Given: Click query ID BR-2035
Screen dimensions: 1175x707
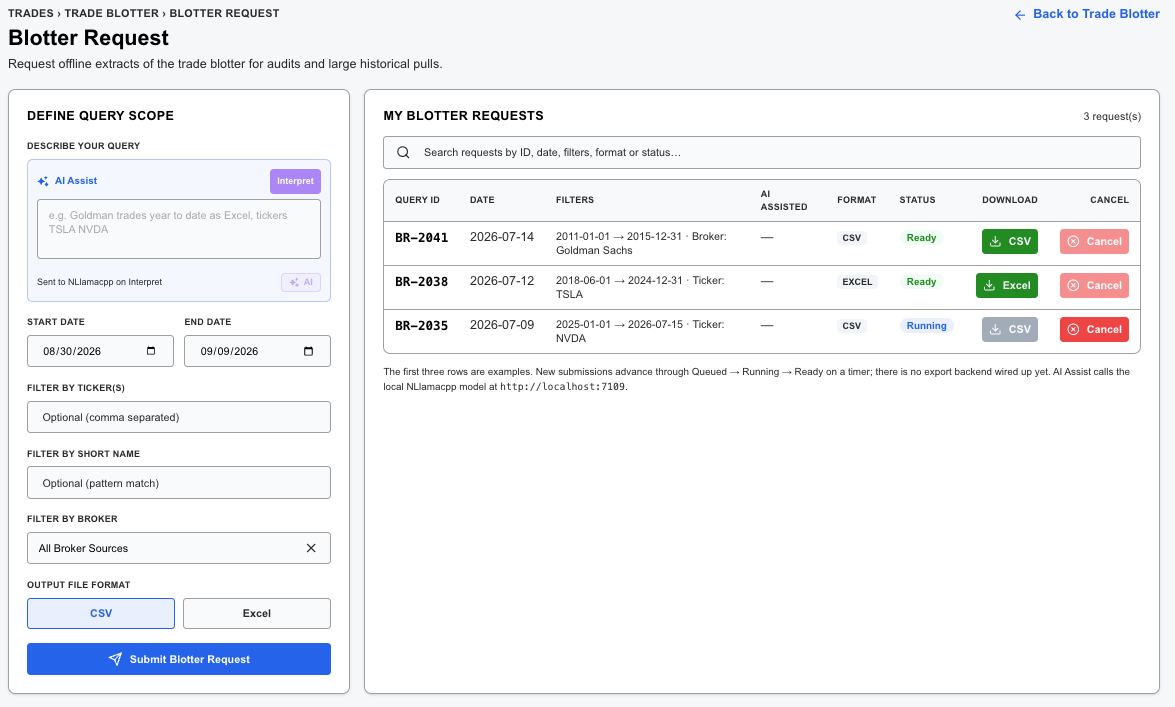Looking at the screenshot, I should (421, 326).
